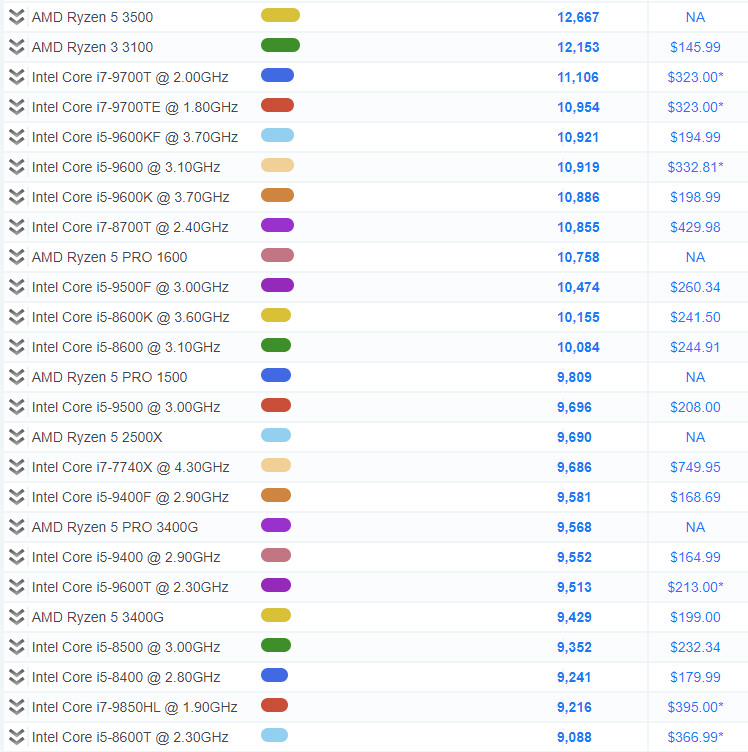Open the Intel Core i7-8700T @ 2.40GHz link

(130, 227)
